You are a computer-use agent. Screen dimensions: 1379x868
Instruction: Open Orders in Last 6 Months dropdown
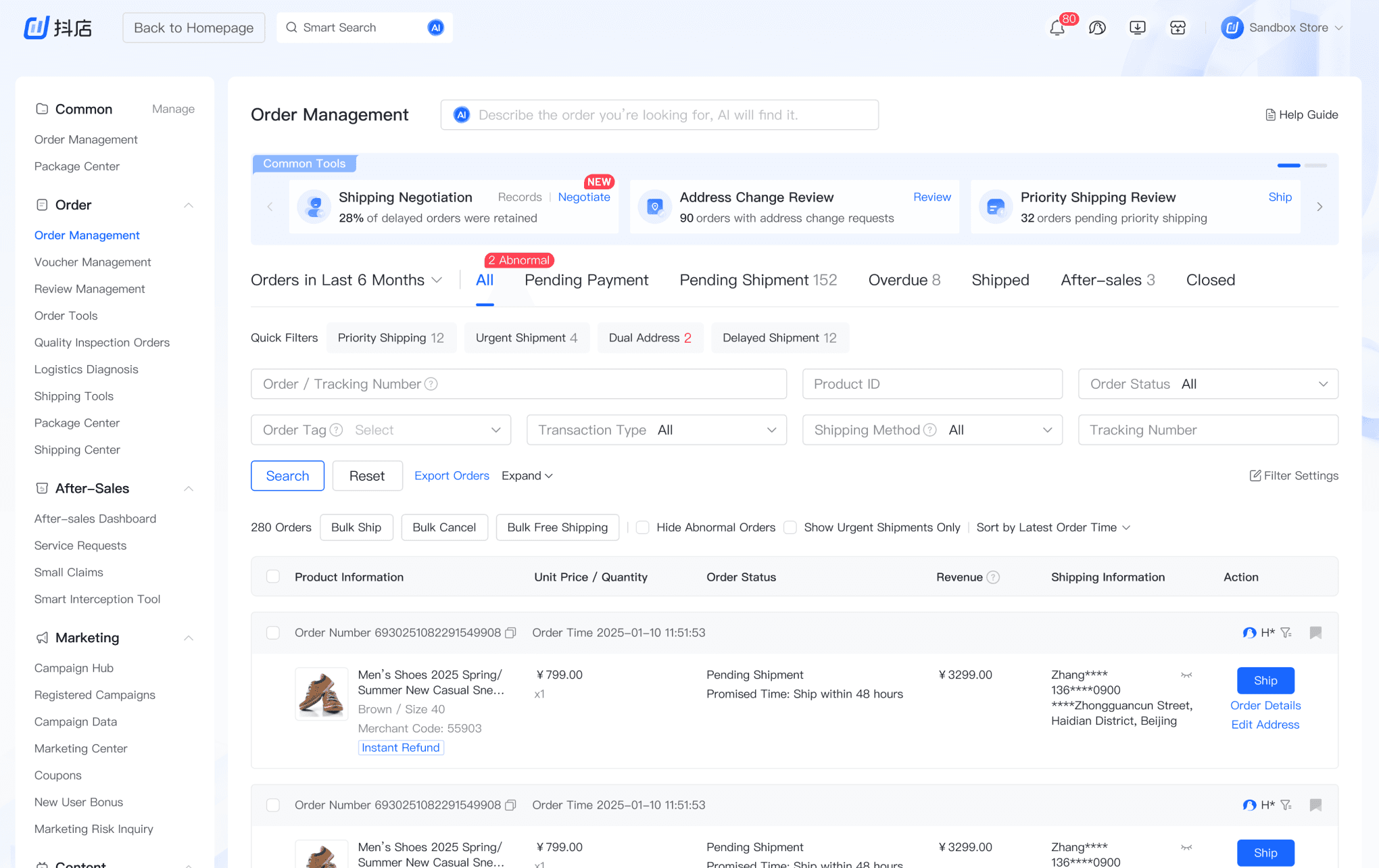[346, 280]
